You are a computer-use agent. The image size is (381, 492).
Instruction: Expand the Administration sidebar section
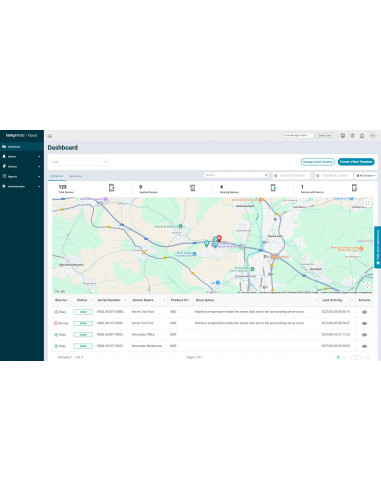tap(22, 186)
